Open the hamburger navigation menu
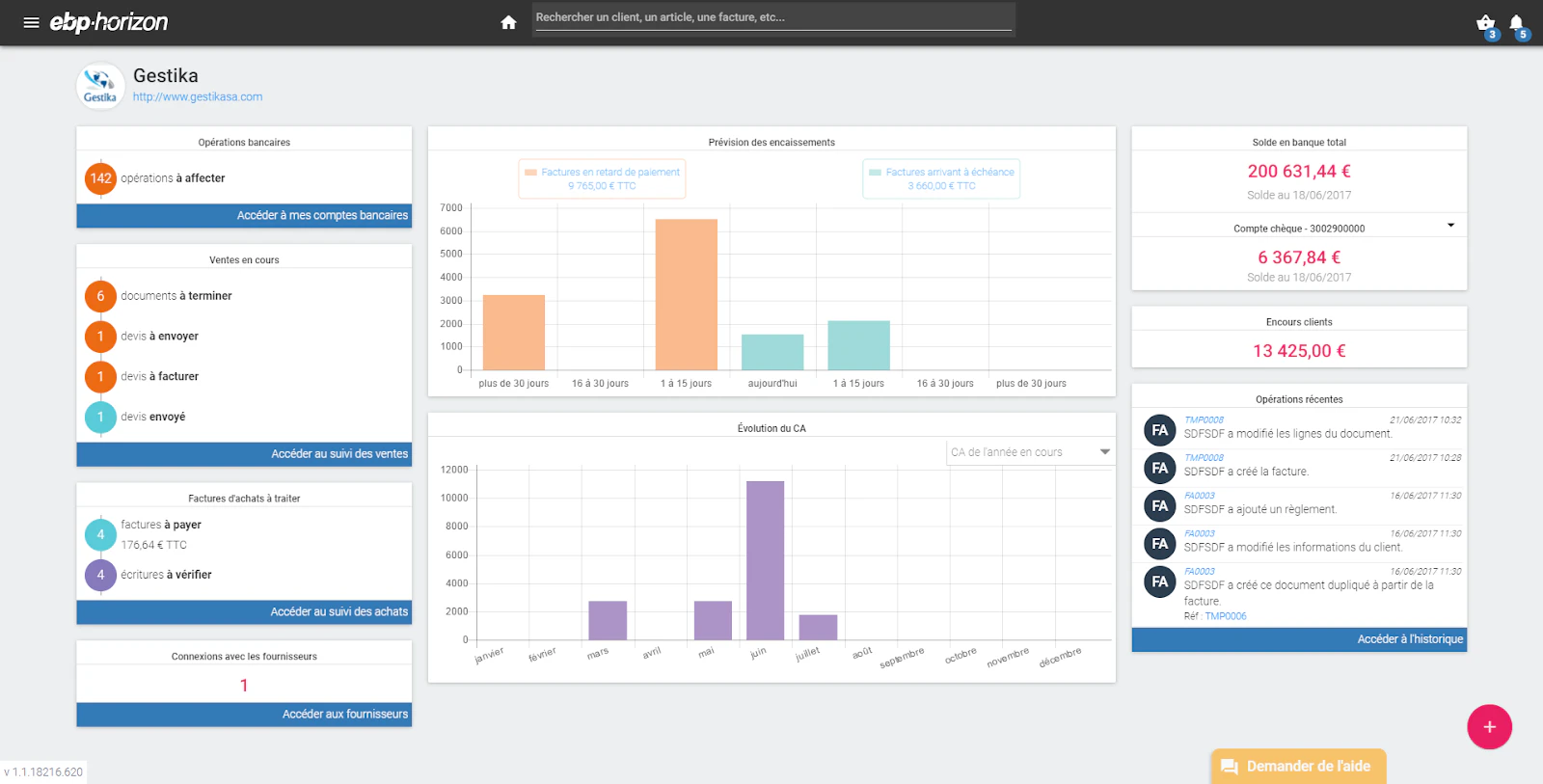1543x784 pixels. coord(31,22)
